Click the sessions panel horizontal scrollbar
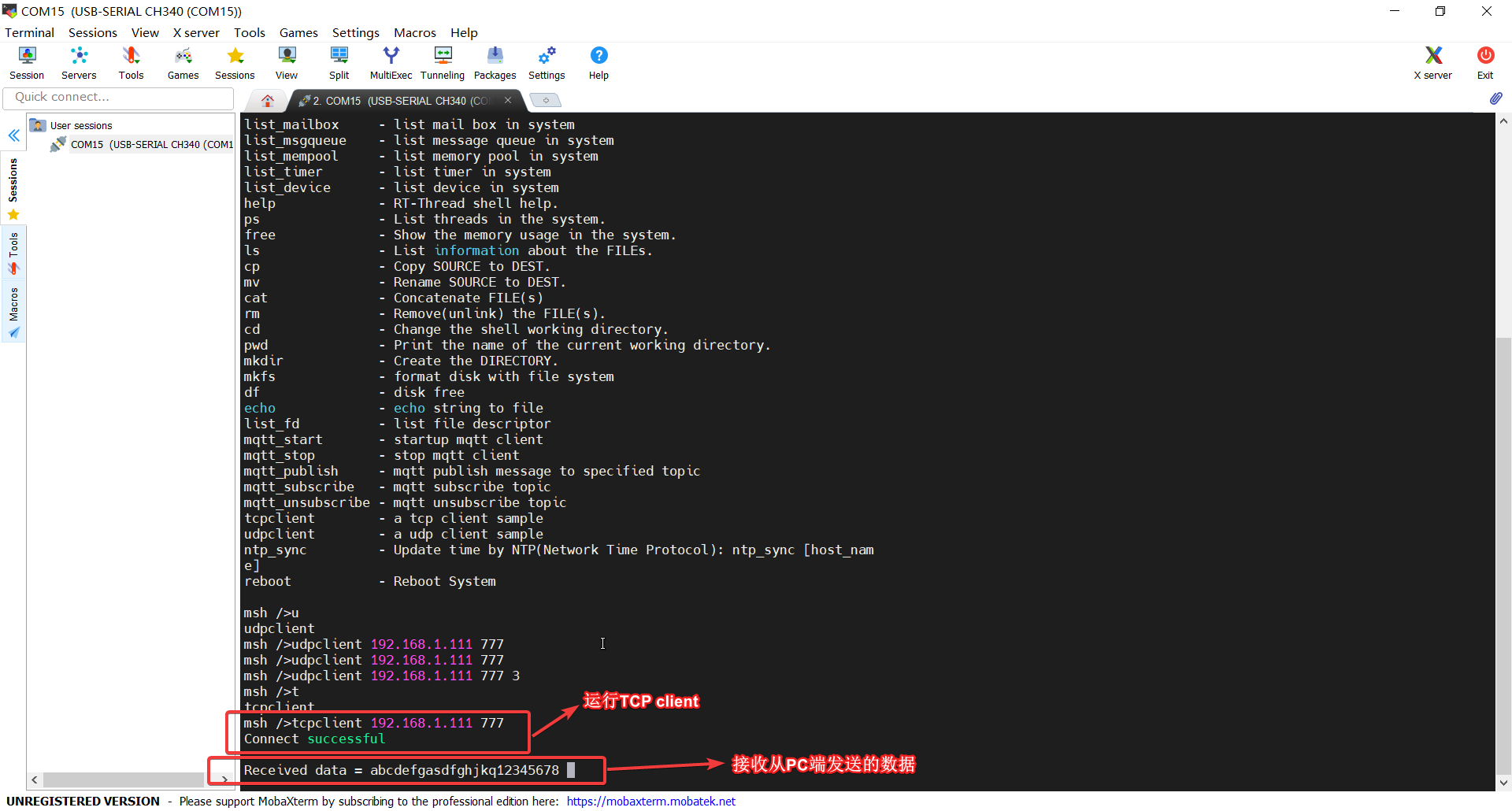 click(124, 780)
